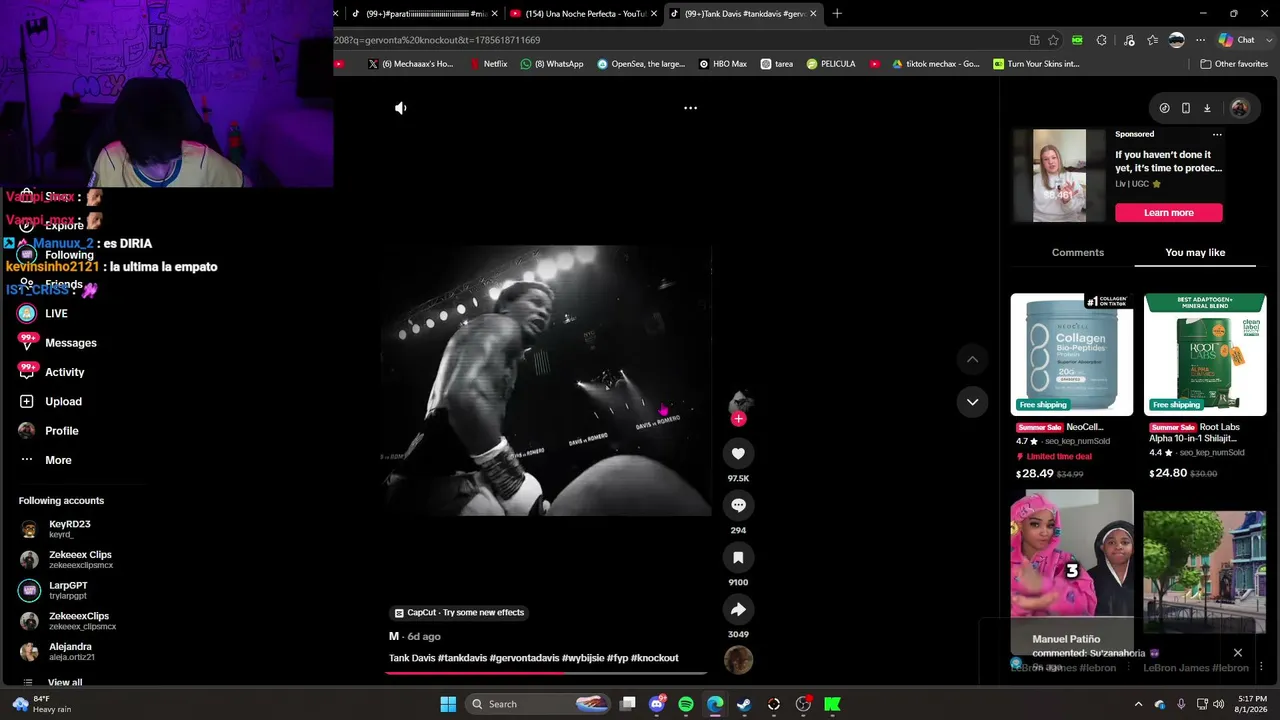Seek on the video progress bar
This screenshot has height=720, width=1280.
pos(546,673)
